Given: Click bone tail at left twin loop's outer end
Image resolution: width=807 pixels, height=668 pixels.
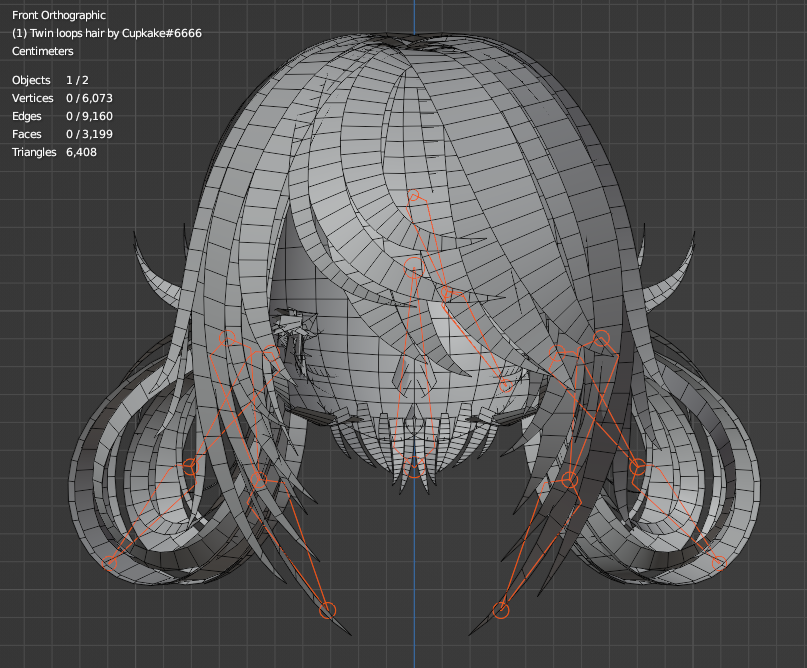Looking at the screenshot, I should [x=111, y=563].
